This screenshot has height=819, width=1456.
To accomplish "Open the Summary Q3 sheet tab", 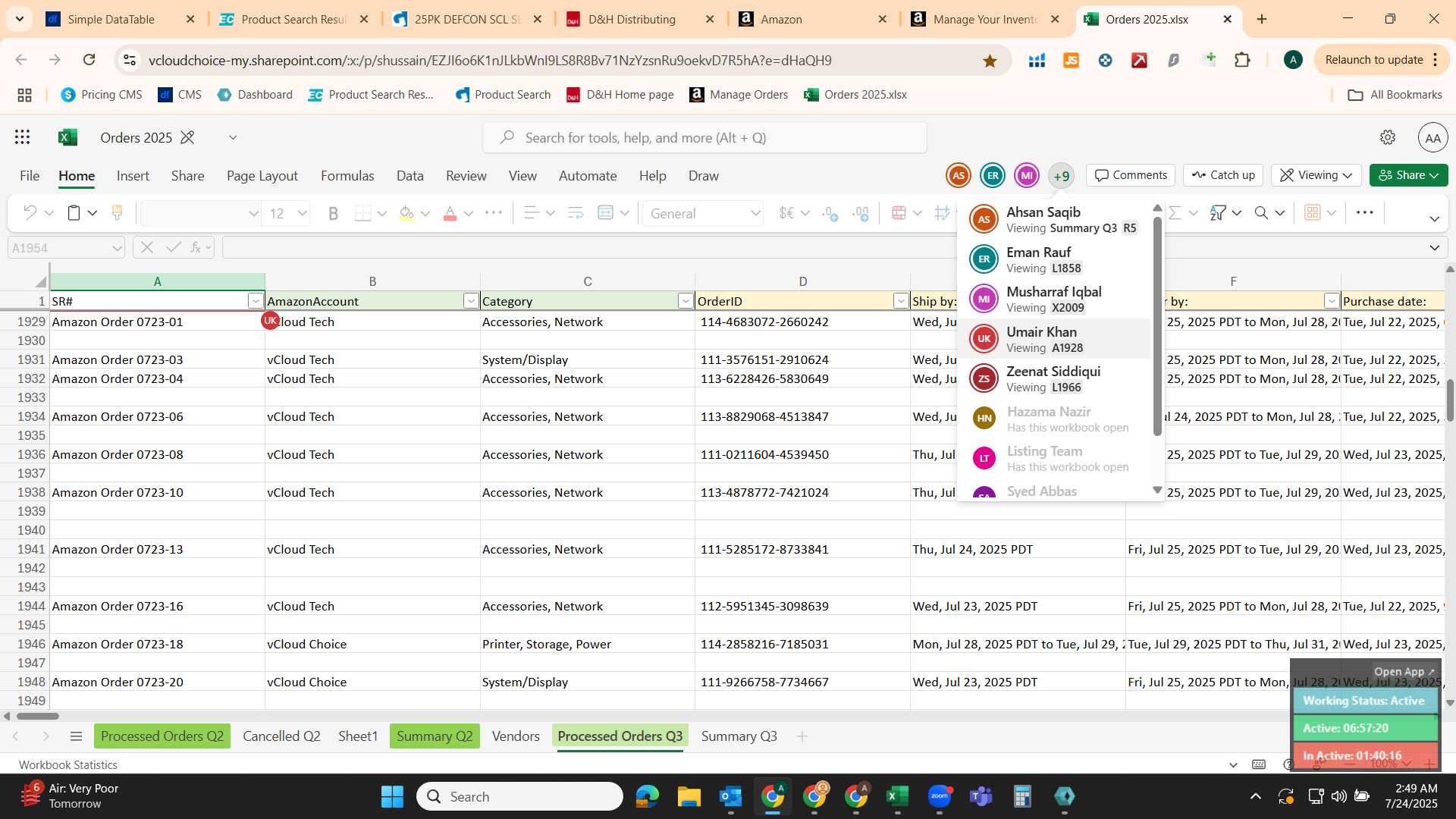I will (739, 736).
